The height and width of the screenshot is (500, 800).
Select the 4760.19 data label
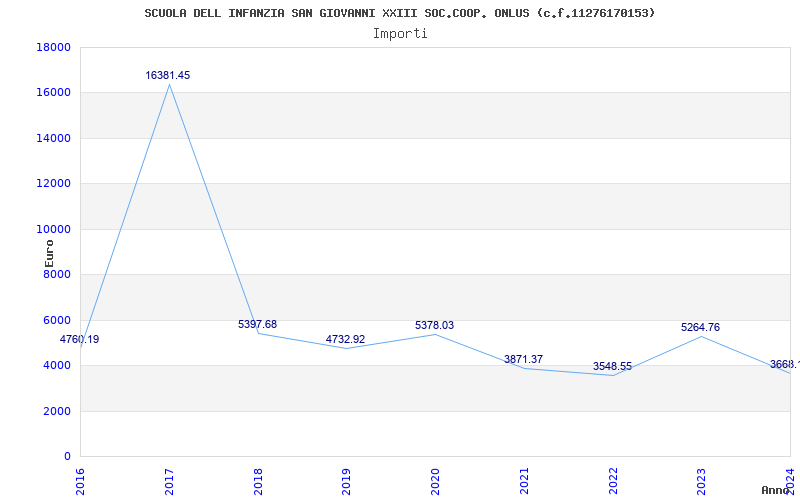(79, 339)
